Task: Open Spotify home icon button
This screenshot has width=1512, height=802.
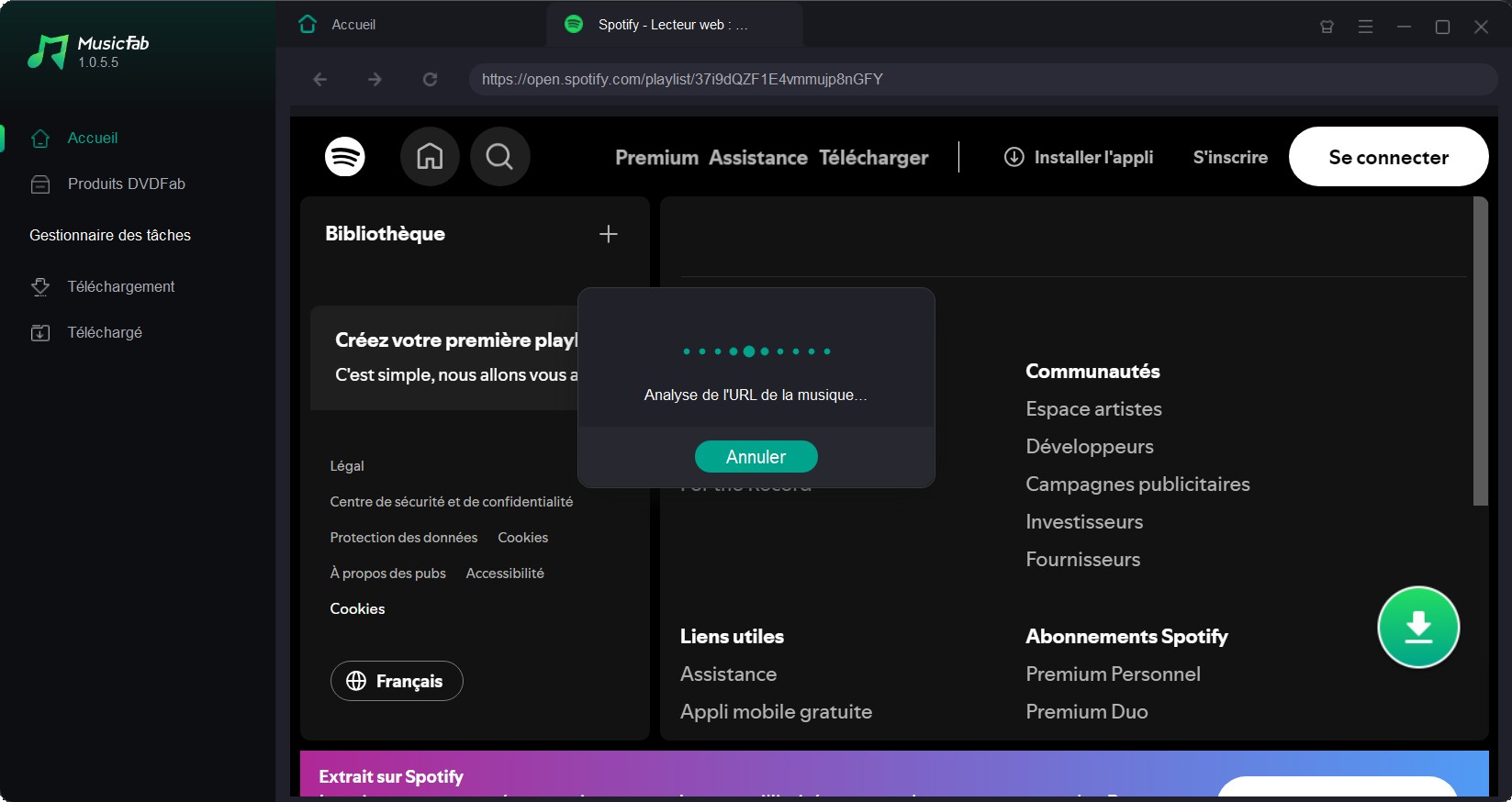Action: 430,157
